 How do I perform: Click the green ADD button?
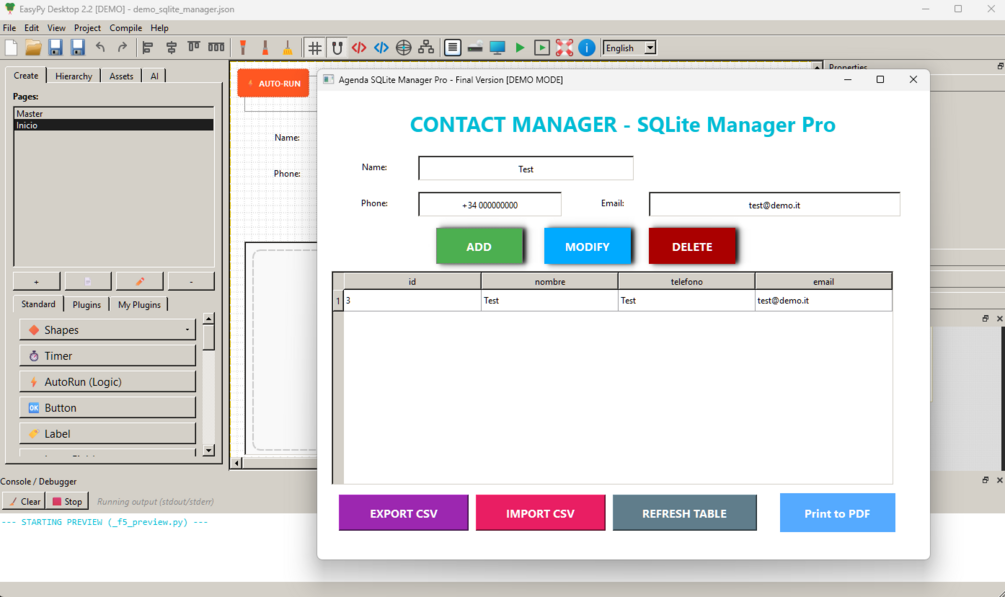(479, 246)
